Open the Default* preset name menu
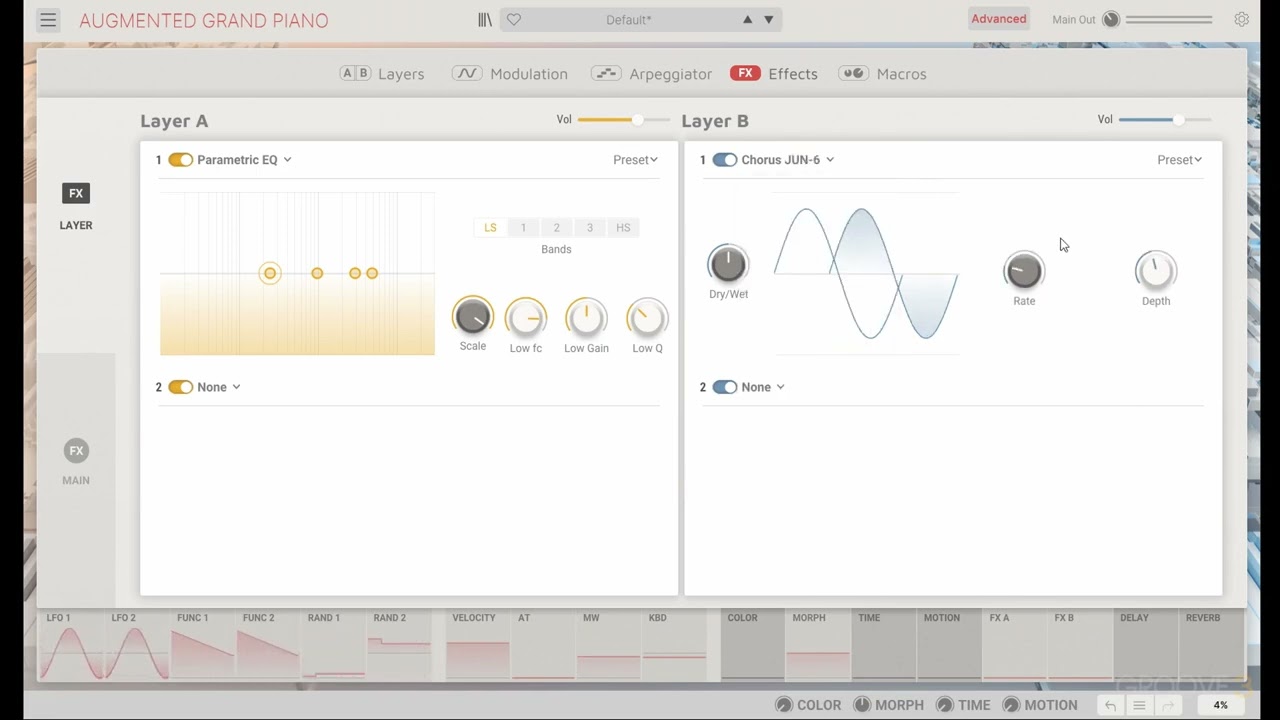The width and height of the screenshot is (1280, 720). 628,20
